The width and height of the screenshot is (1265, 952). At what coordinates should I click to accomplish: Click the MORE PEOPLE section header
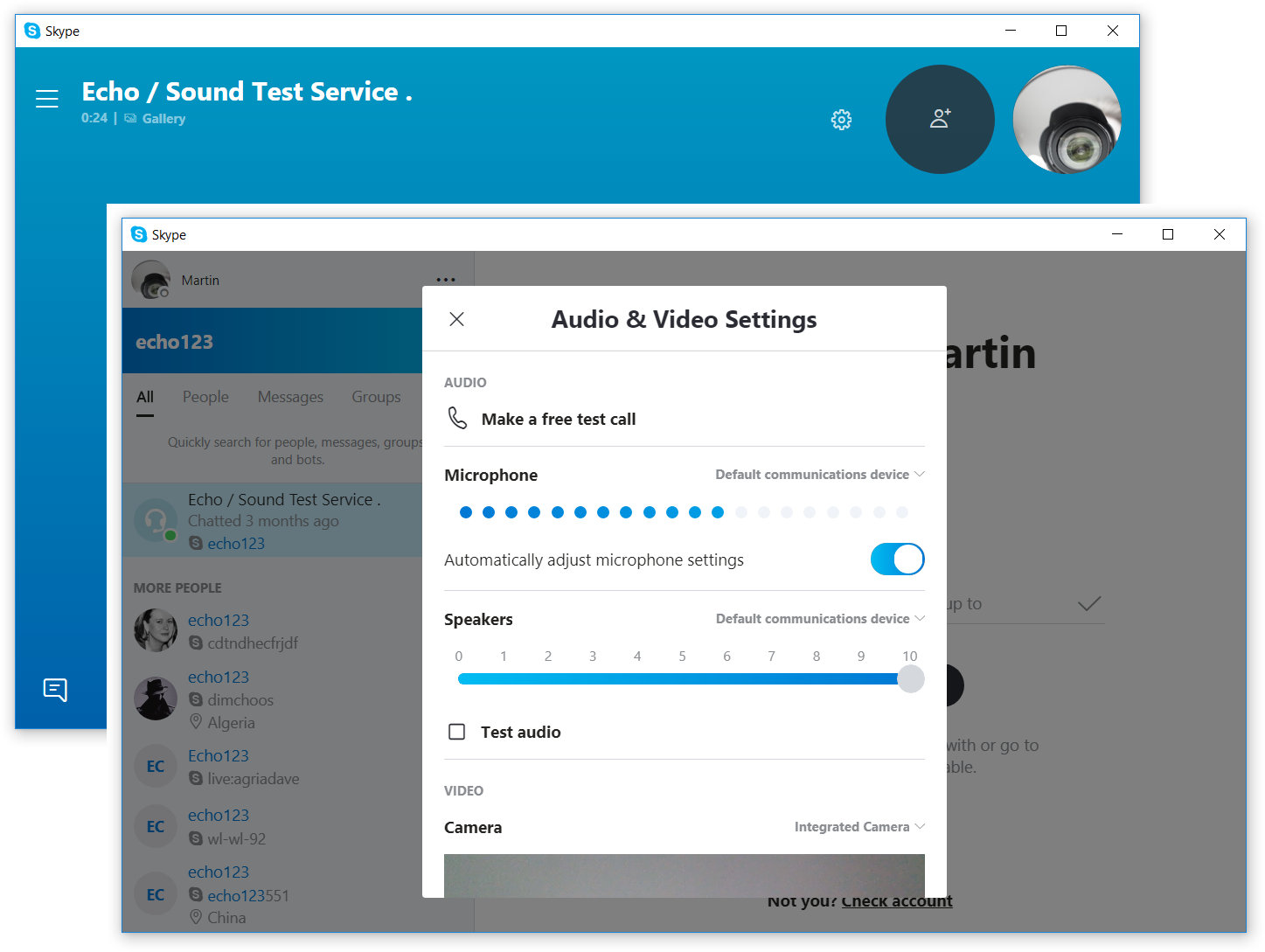[x=177, y=588]
